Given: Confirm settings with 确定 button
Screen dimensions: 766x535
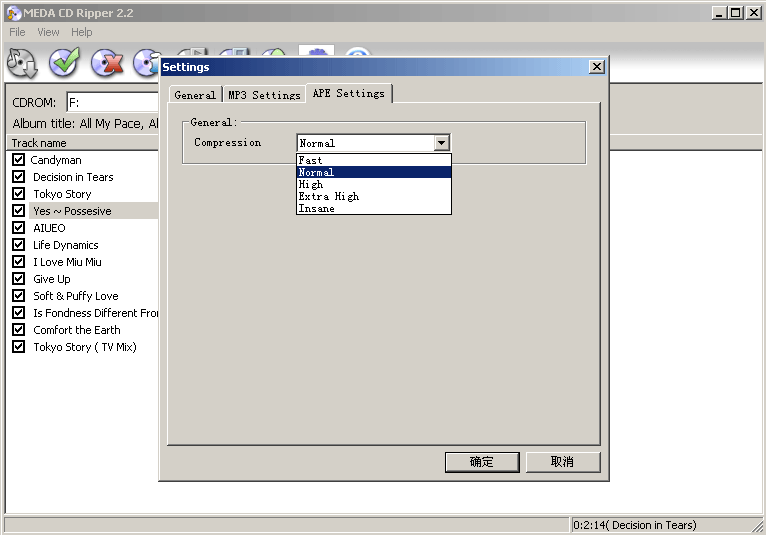Looking at the screenshot, I should click(482, 462).
